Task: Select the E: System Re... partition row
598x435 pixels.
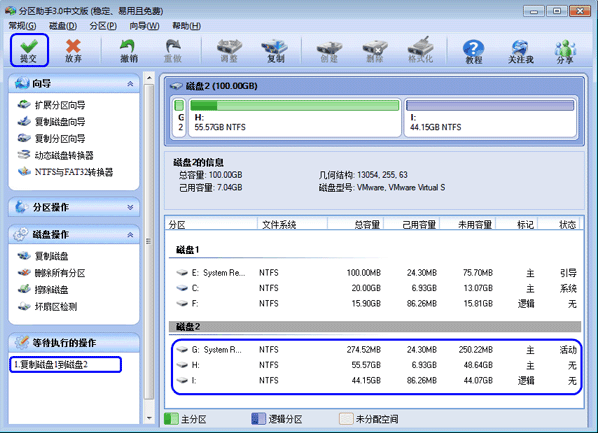Action: 375,273
